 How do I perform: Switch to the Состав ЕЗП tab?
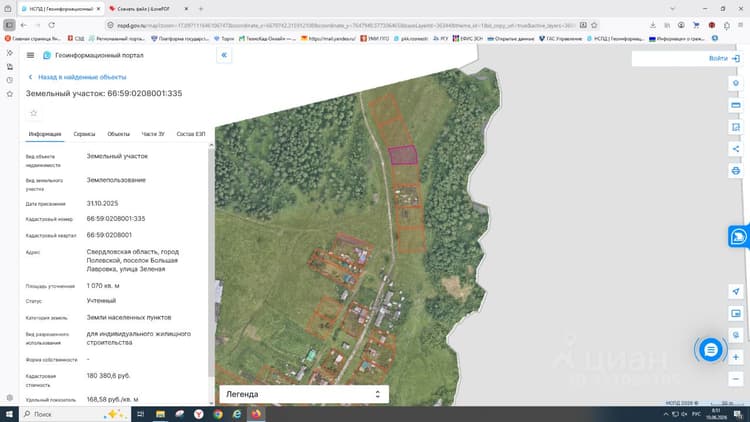(x=191, y=134)
